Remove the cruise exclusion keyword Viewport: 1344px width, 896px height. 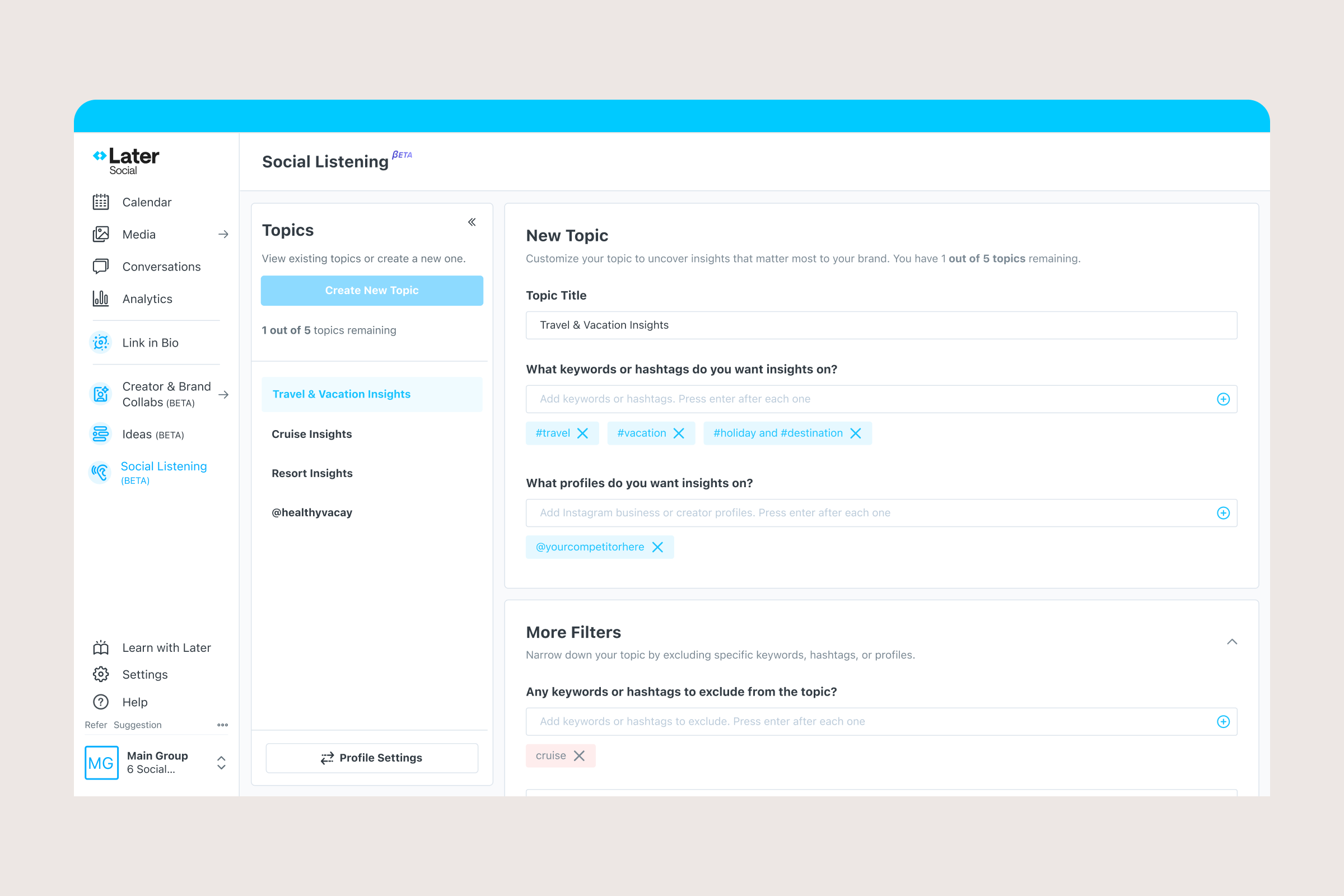point(580,755)
